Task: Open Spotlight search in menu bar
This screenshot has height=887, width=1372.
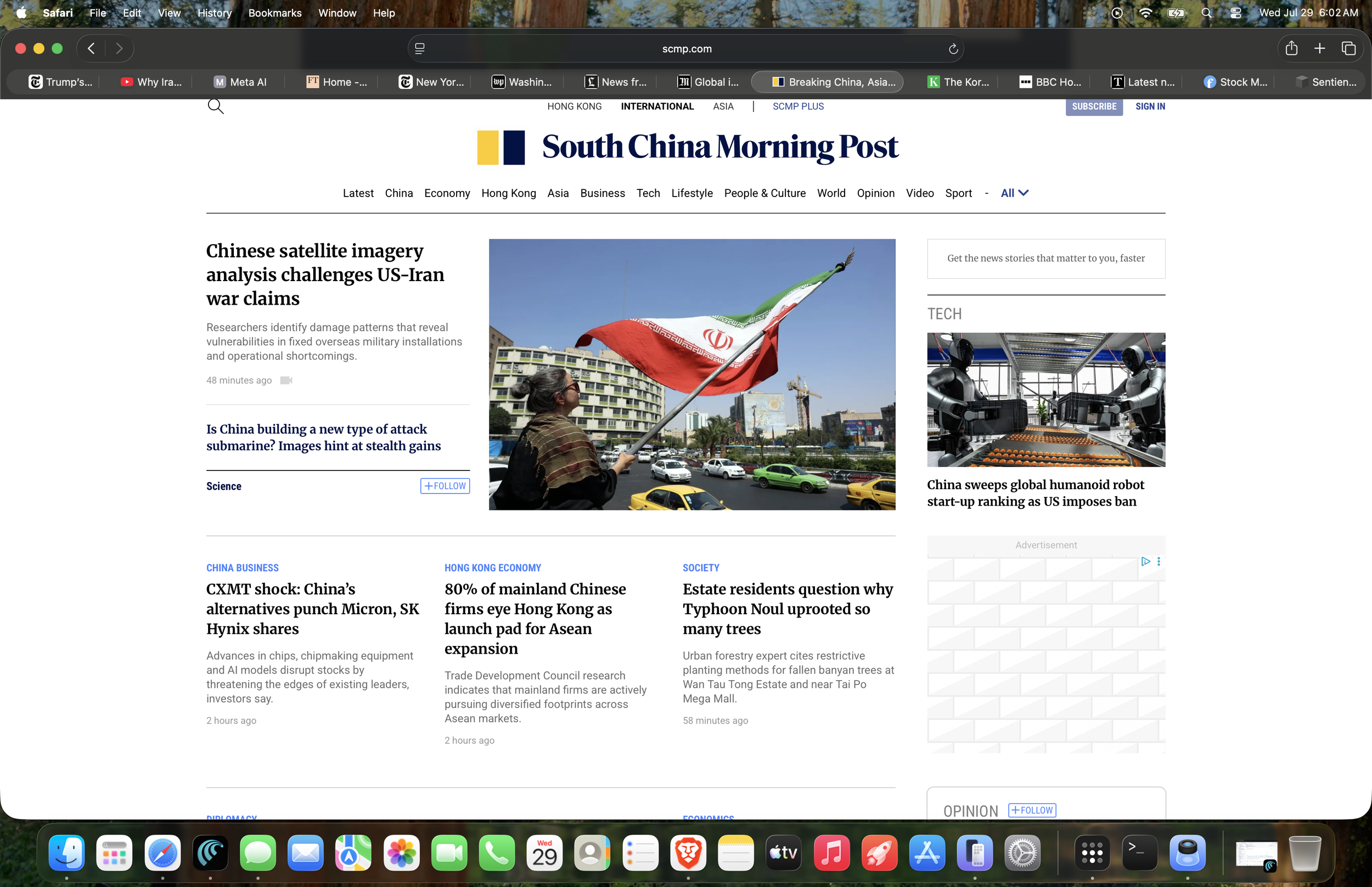Action: pos(1206,13)
